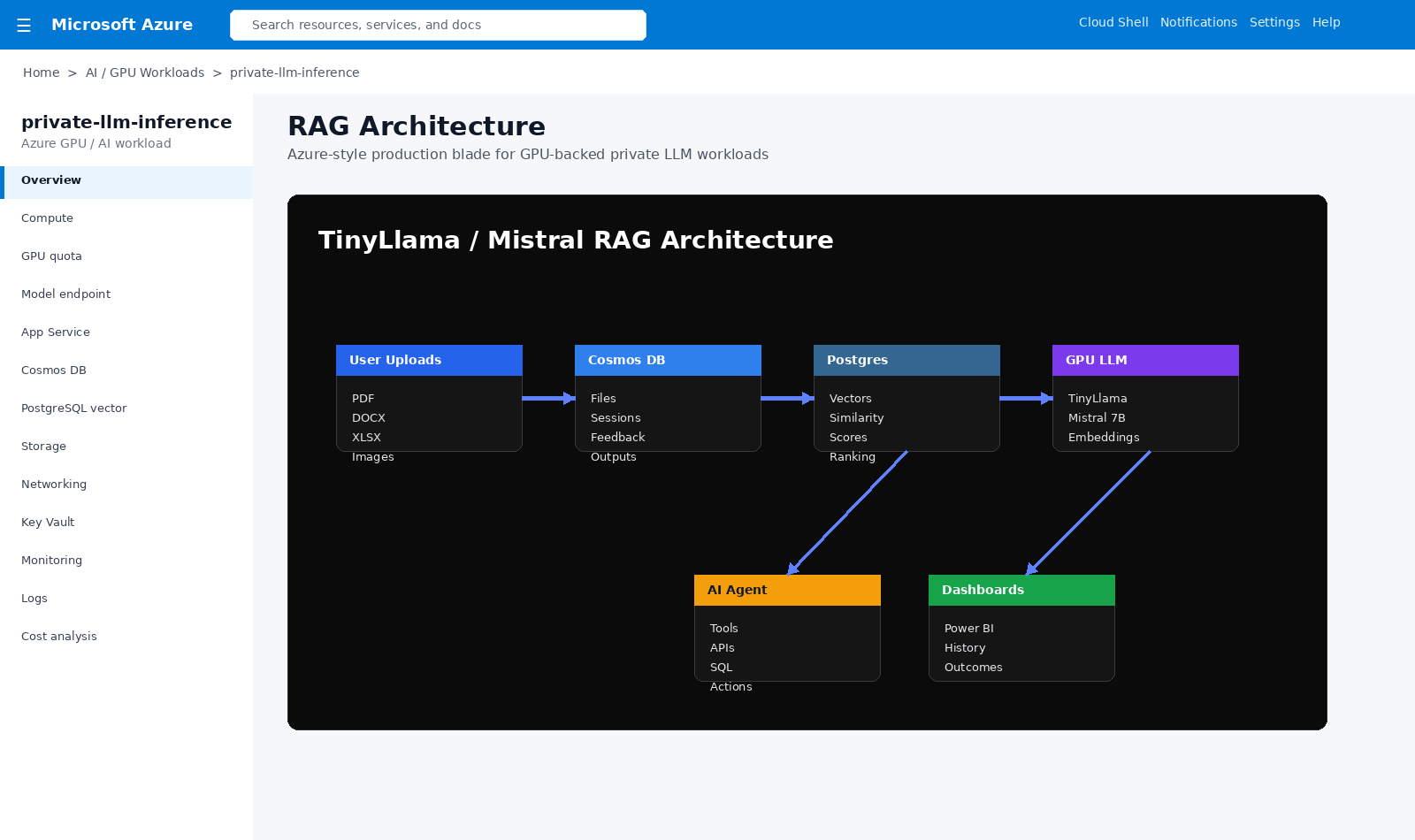
Task: Click 'Outcomes' in Dashboards node
Action: [x=974, y=668]
